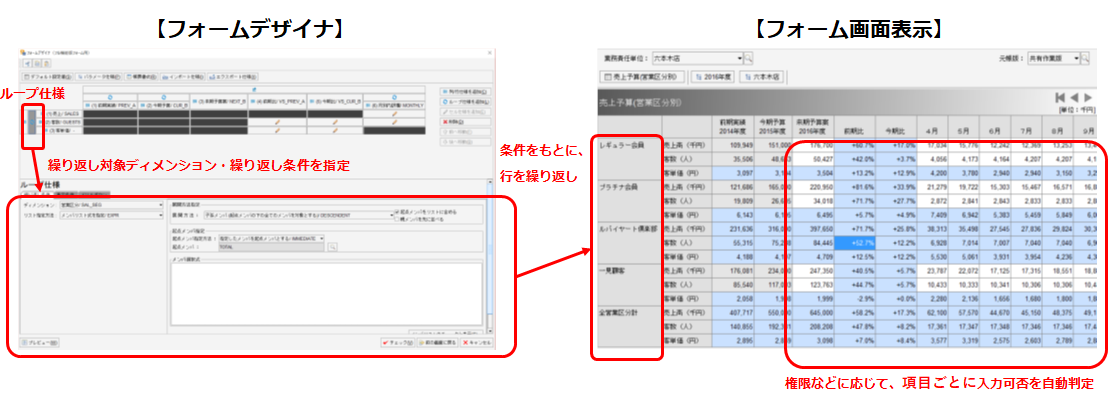Click the キャンセル button
This screenshot has width=1116, height=394.
tap(475, 342)
